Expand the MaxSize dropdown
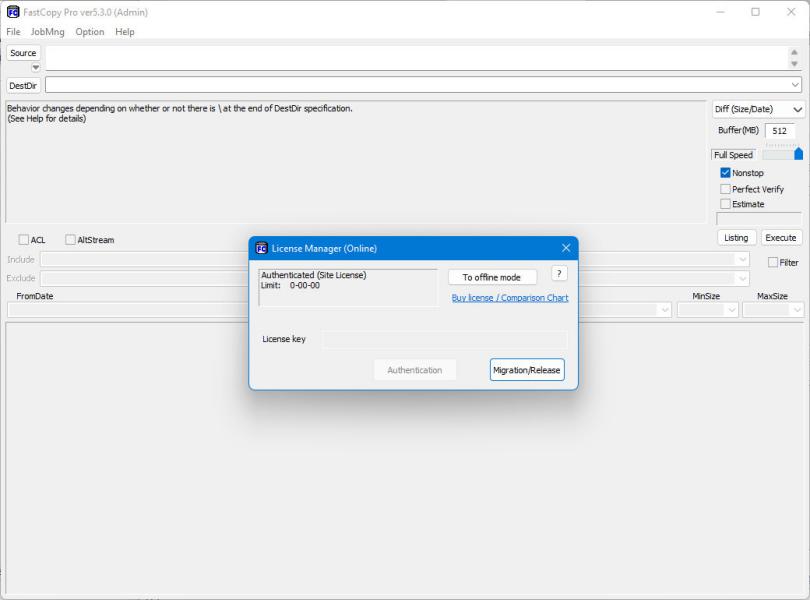Screen dimensions: 810x600 point(797,310)
